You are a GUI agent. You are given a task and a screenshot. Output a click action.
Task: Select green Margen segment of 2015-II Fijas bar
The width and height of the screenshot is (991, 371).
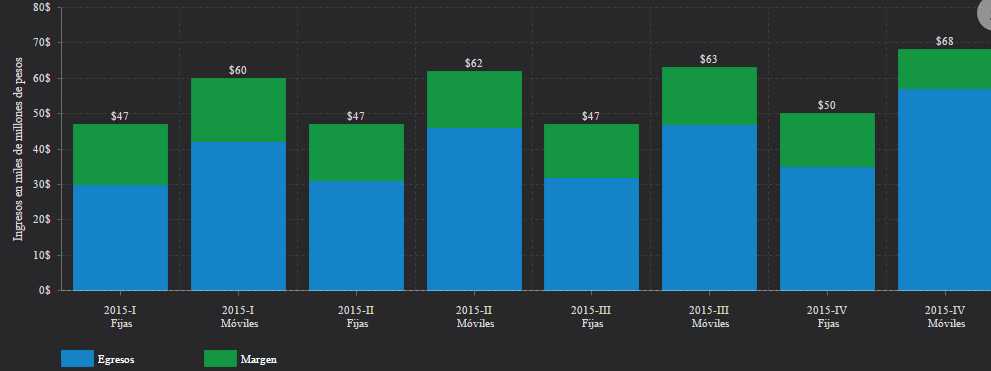[356, 152]
